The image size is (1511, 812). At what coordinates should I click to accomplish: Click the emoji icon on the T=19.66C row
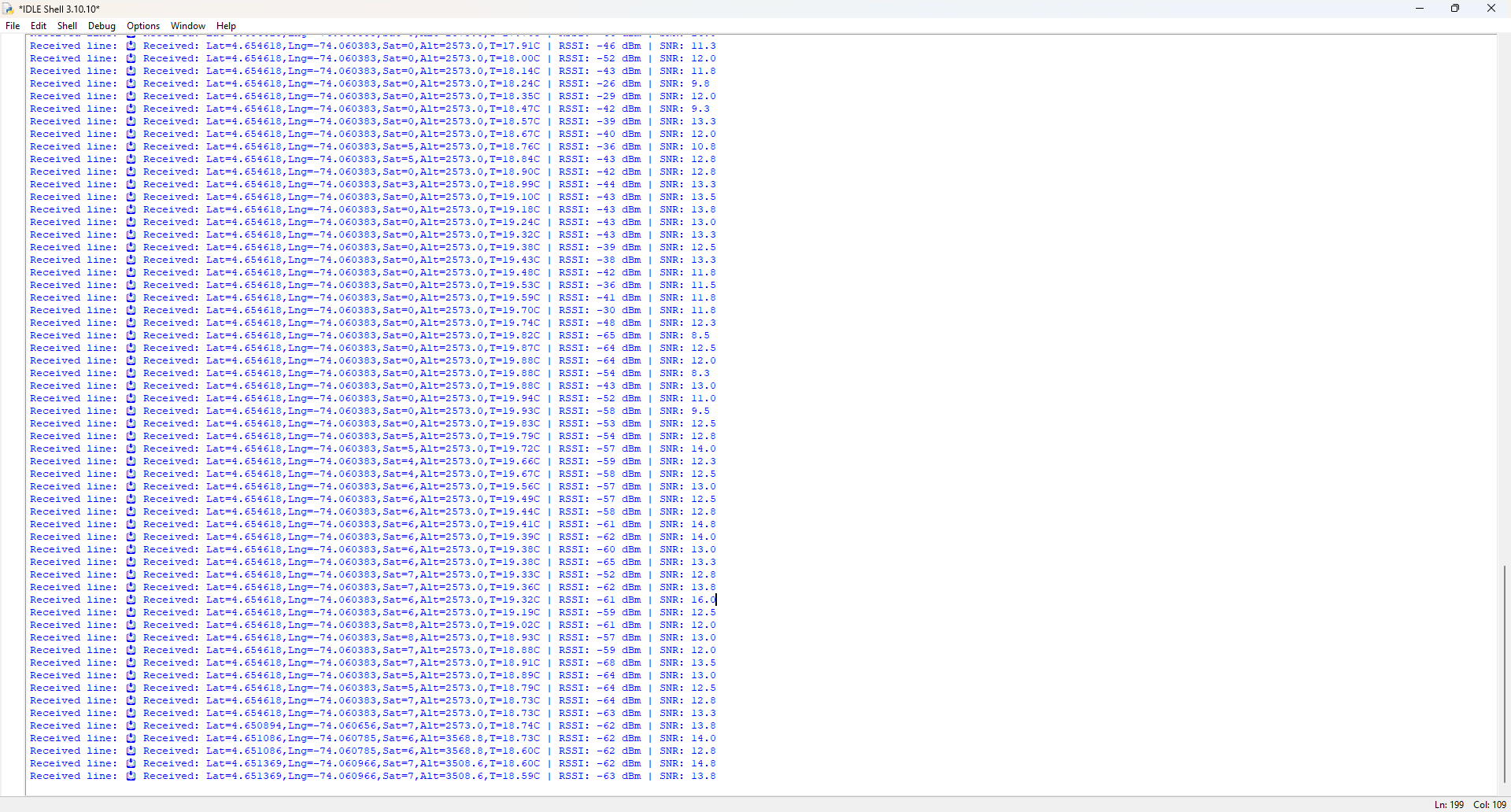pos(131,461)
